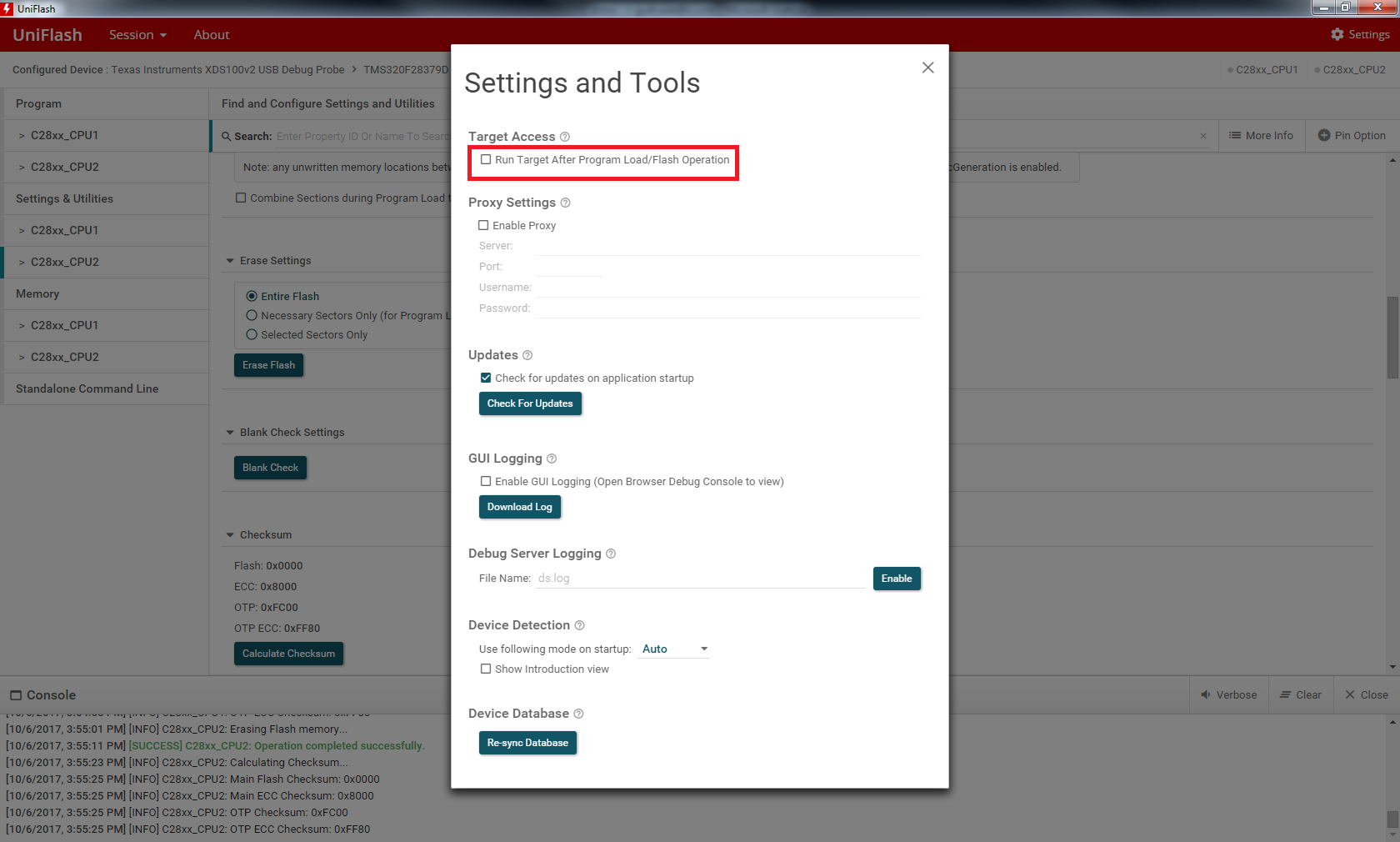
Task: Click the Blank Check button
Action: click(270, 468)
